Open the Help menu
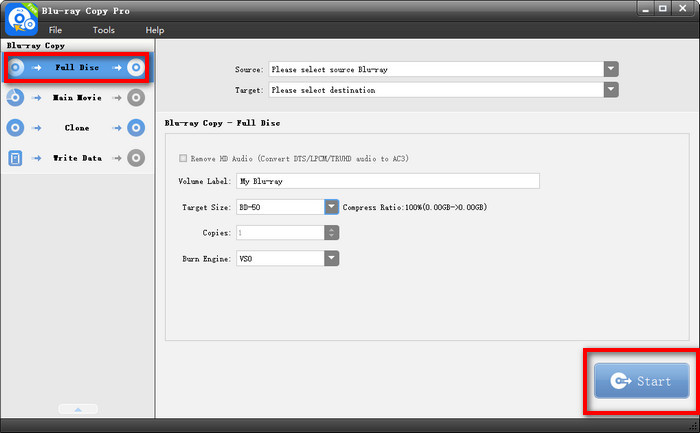700x433 pixels. tap(154, 31)
